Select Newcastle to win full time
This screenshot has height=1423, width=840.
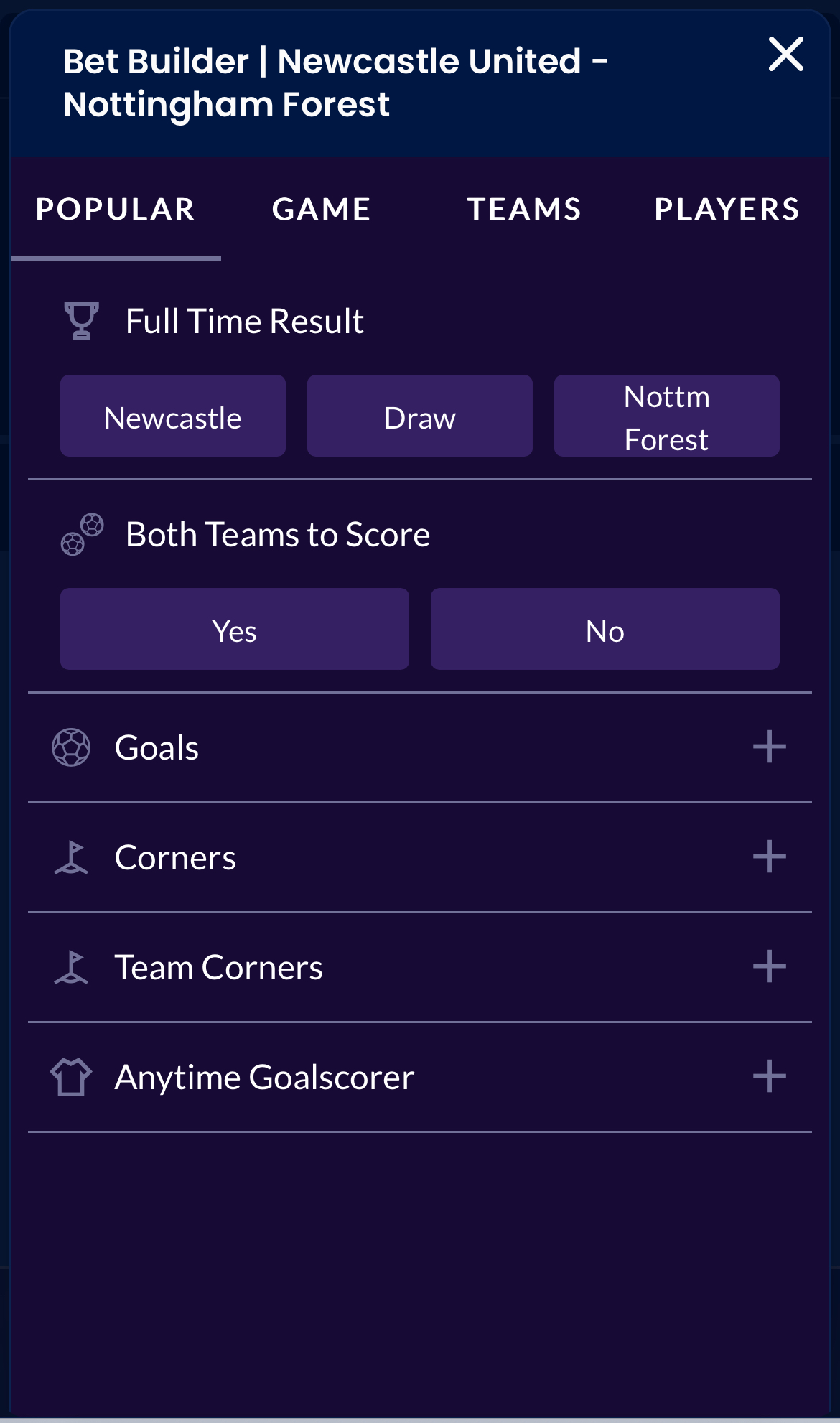coord(172,415)
